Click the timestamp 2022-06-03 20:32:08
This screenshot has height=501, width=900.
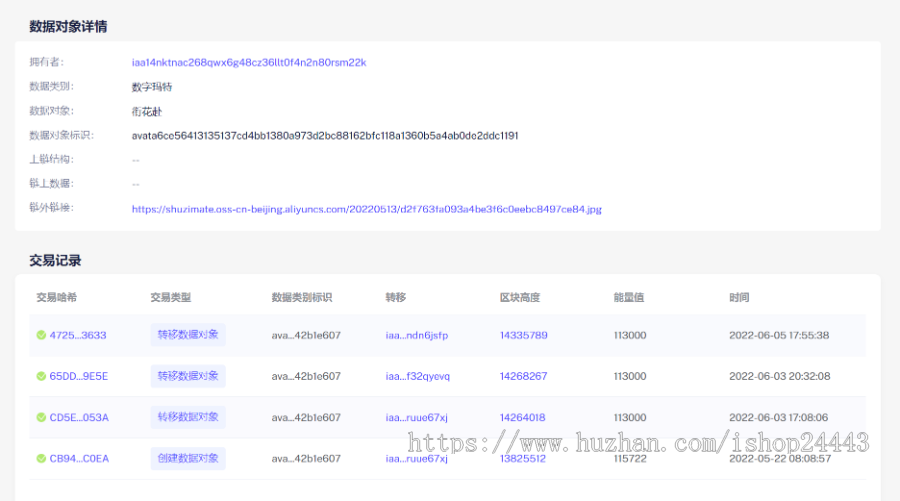pyautogui.click(x=779, y=376)
